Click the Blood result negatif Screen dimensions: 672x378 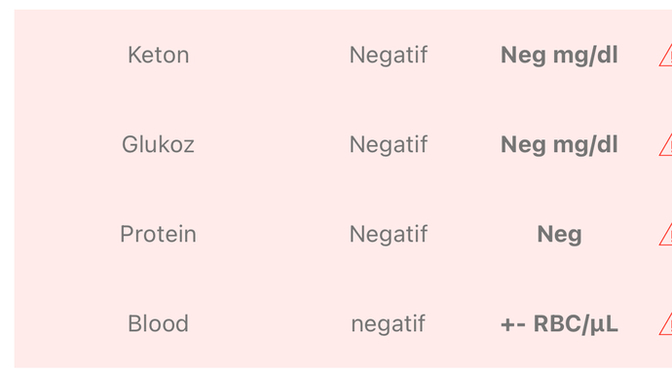pos(388,324)
